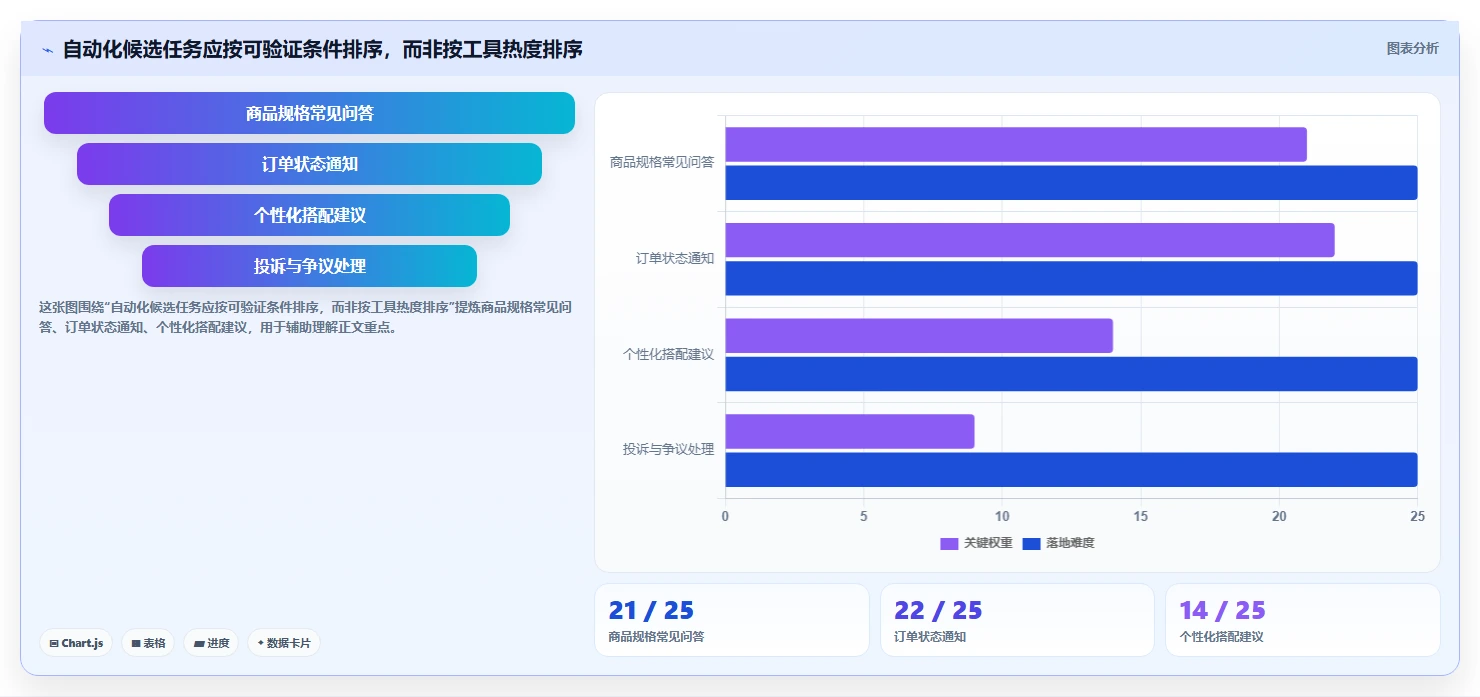The height and width of the screenshot is (697, 1480).
Task: Click the blue bar for 商品规格常见问答
Action: pyautogui.click(x=1071, y=183)
